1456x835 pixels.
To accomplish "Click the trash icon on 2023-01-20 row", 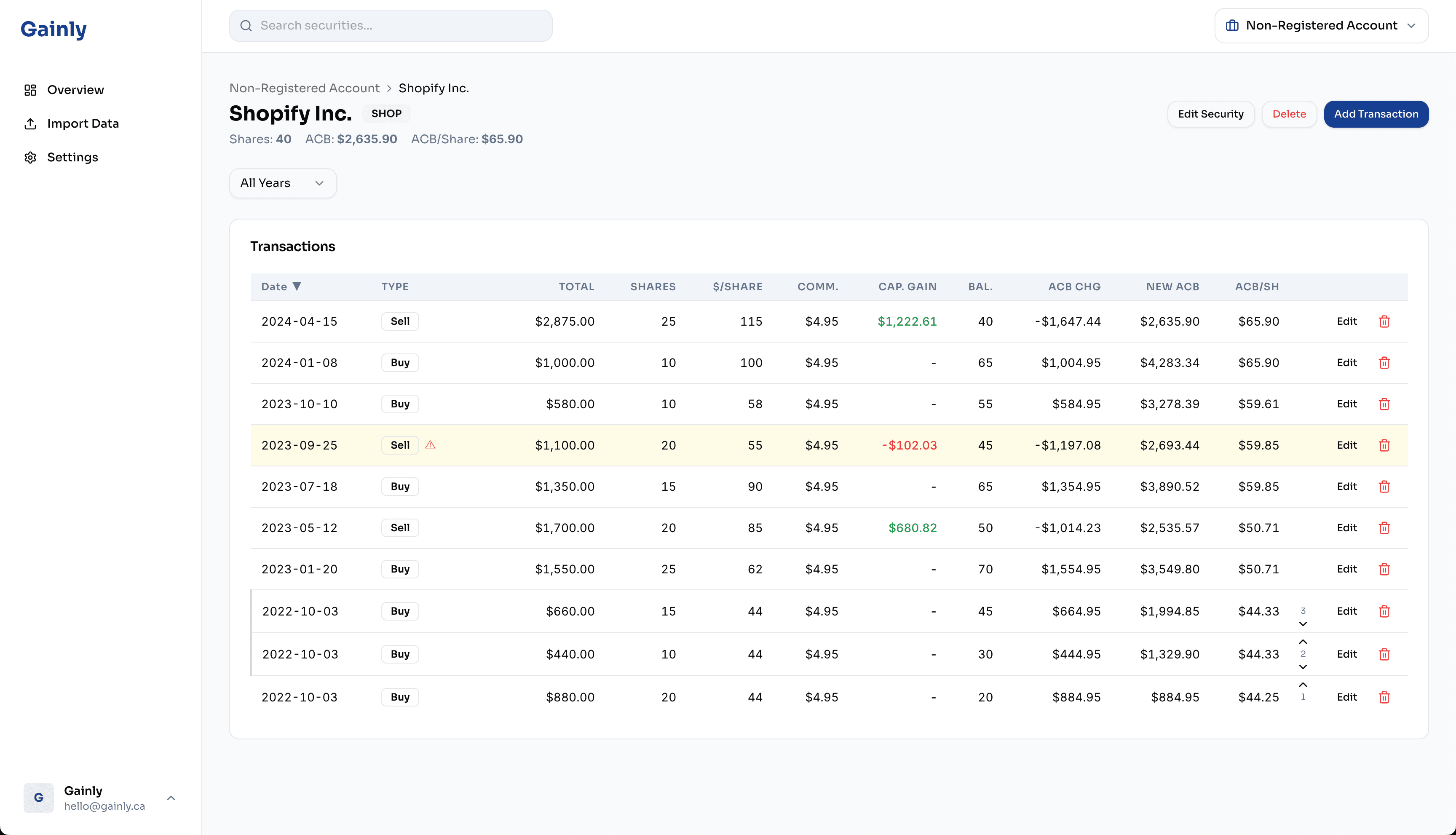I will tap(1384, 569).
